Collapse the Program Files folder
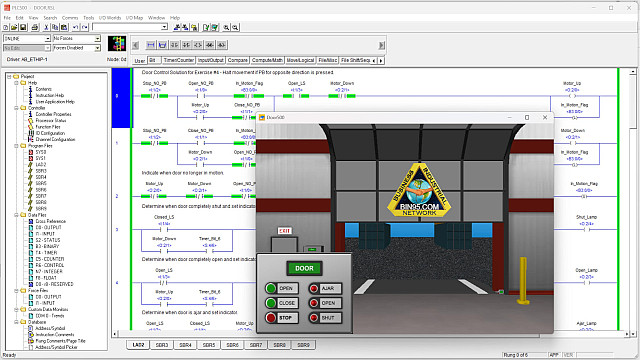Screen dimensions: 640x360 click(16, 146)
